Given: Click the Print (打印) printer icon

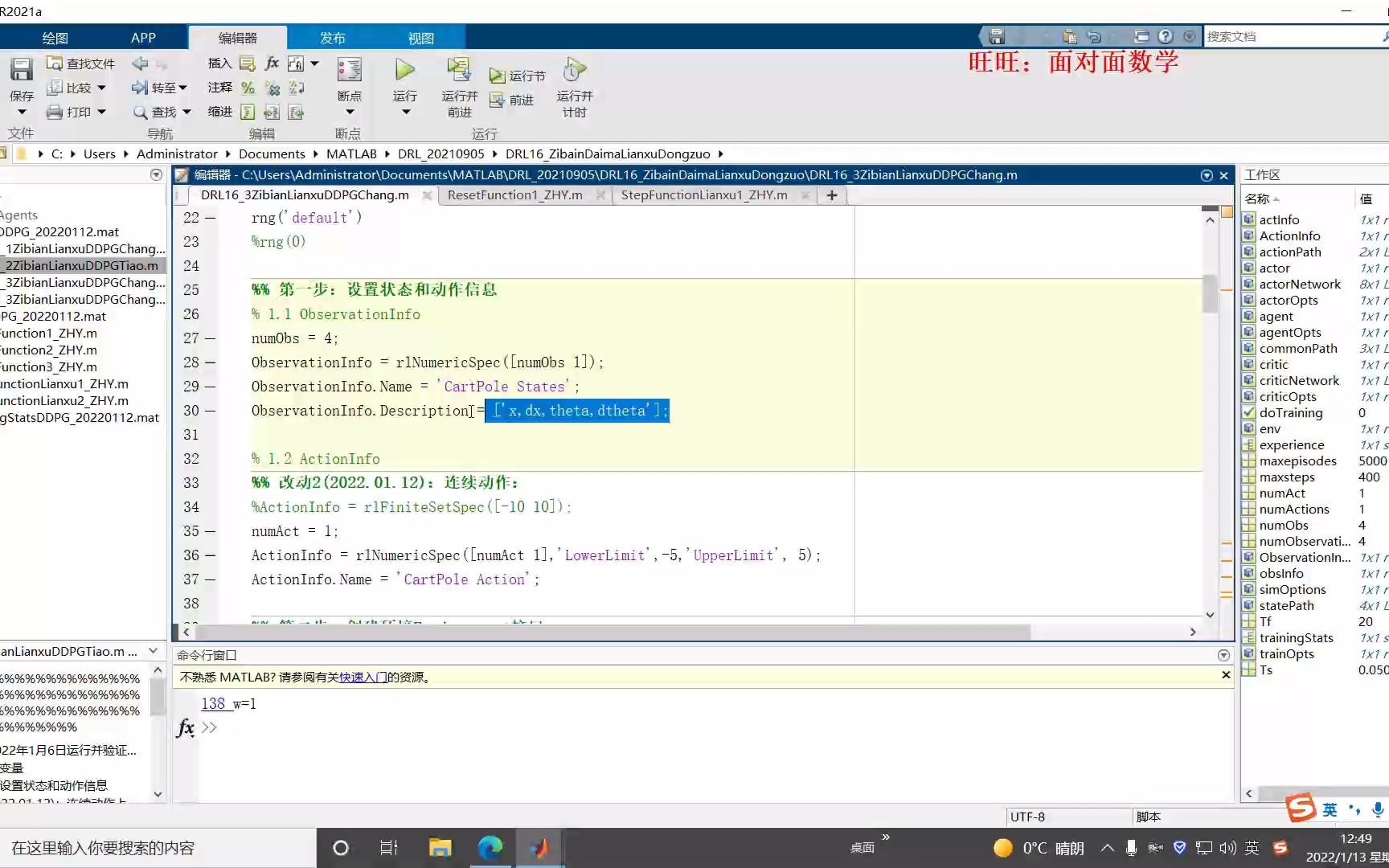Looking at the screenshot, I should tap(54, 112).
